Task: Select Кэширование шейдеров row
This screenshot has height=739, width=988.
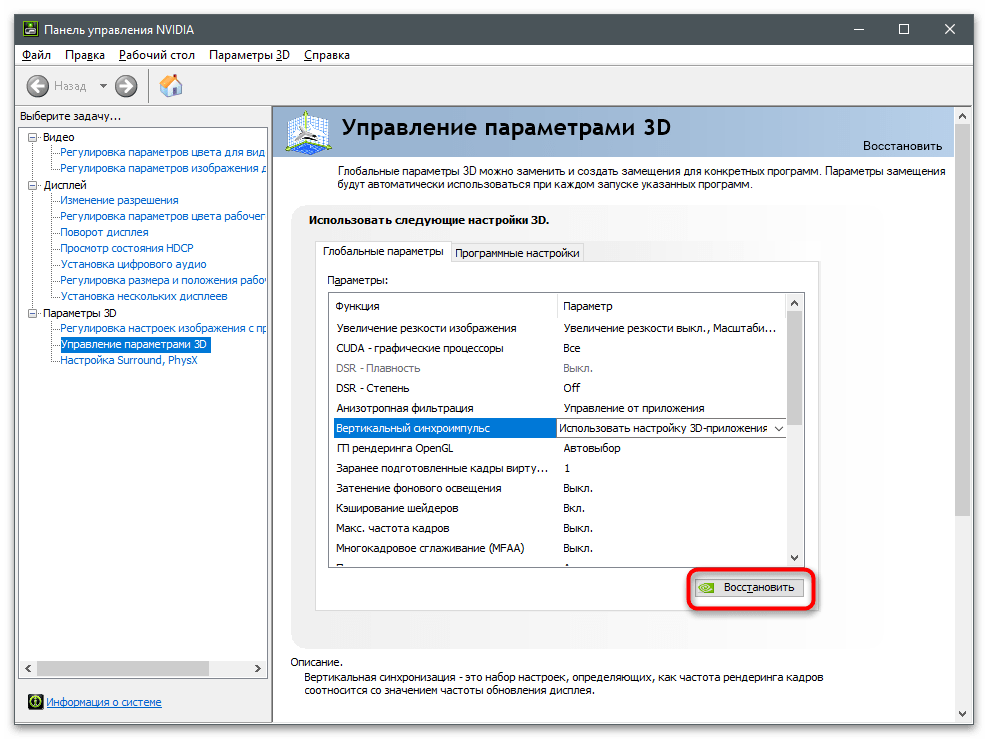Action: pyautogui.click(x=558, y=508)
